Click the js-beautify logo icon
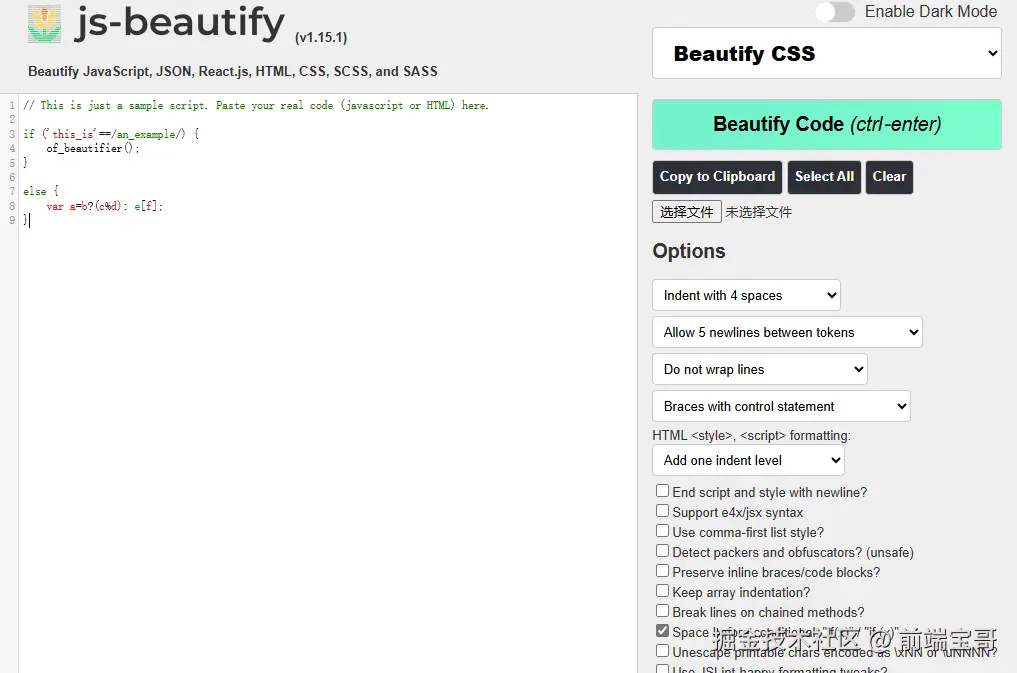1017x673 pixels. click(x=42, y=24)
